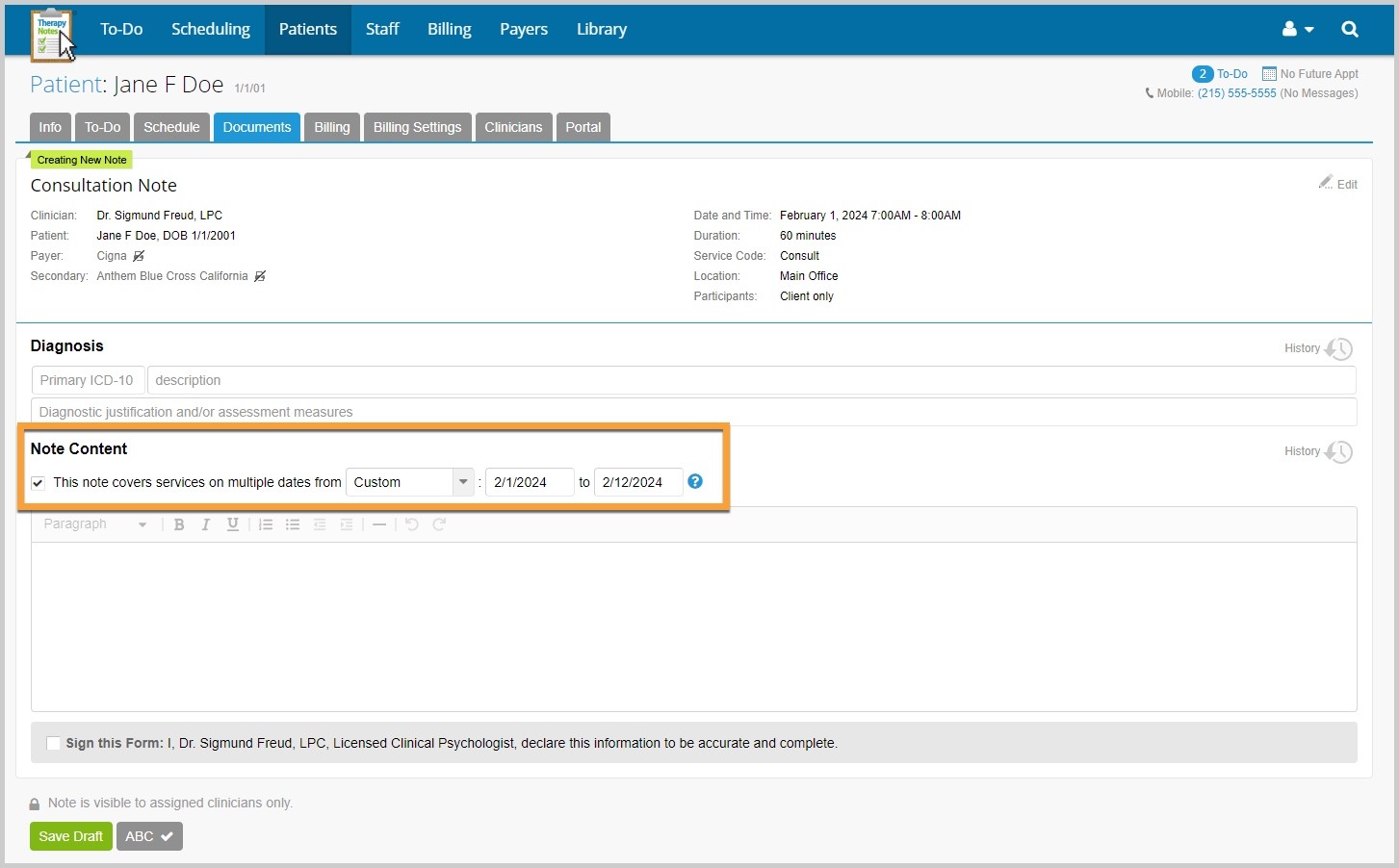Screen dimensions: 1399x868
Task: Open the search magnifier icon
Action: (x=1349, y=29)
